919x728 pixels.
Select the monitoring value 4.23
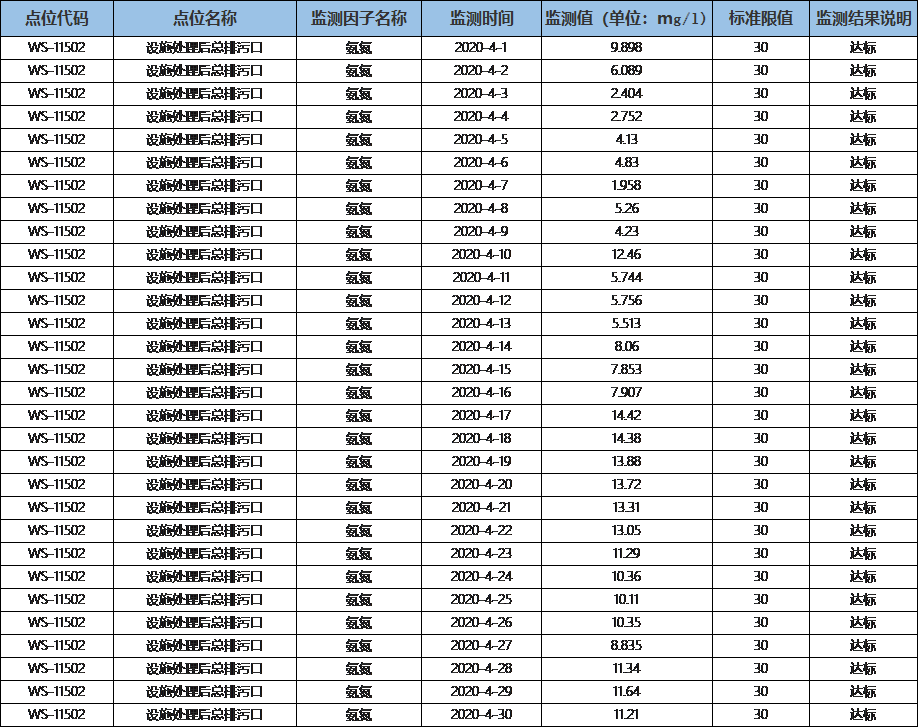[627, 231]
